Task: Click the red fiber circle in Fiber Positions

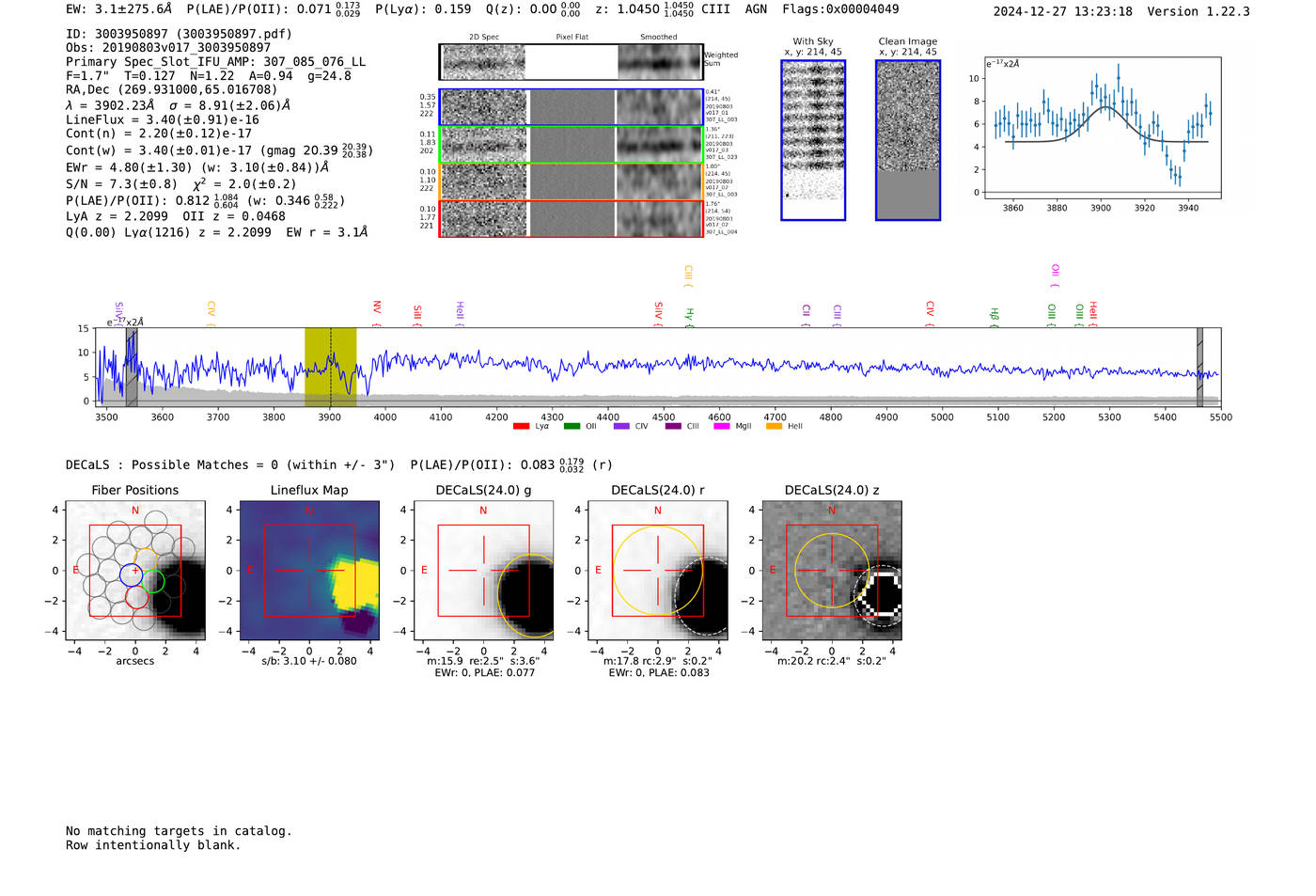Action: point(136,597)
